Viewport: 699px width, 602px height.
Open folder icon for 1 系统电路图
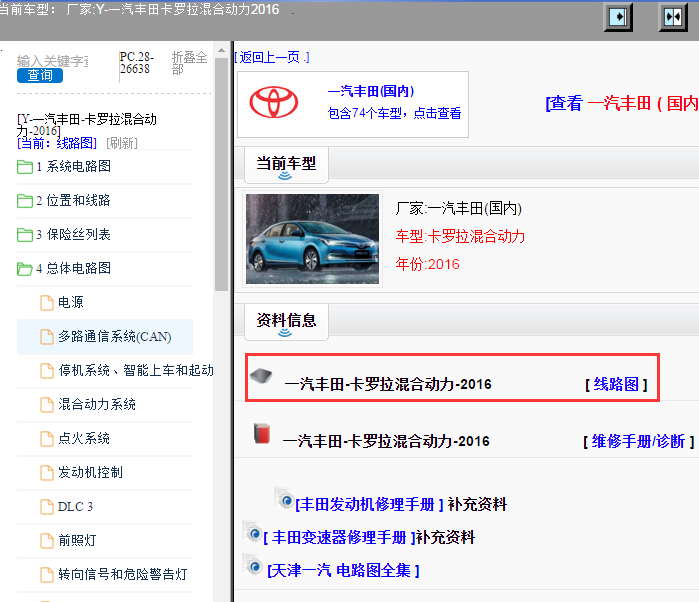coord(25,167)
